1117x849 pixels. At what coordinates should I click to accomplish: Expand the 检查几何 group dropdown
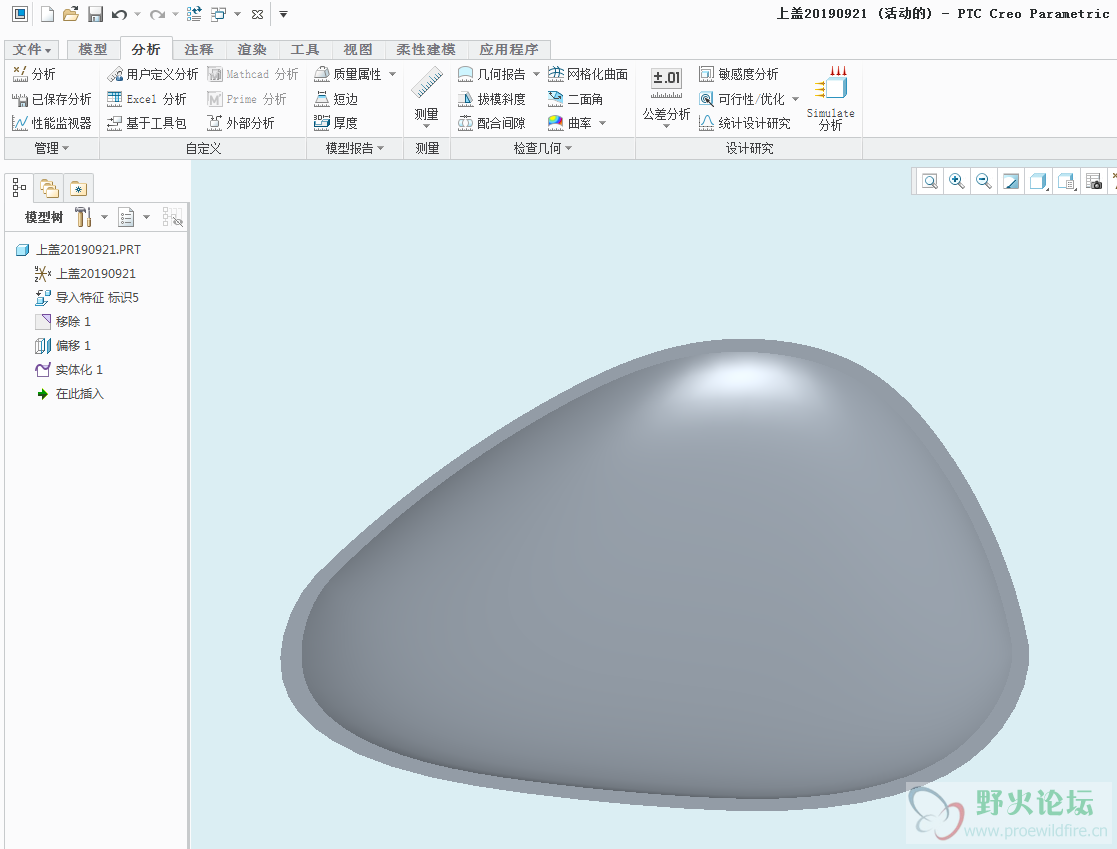(x=543, y=148)
